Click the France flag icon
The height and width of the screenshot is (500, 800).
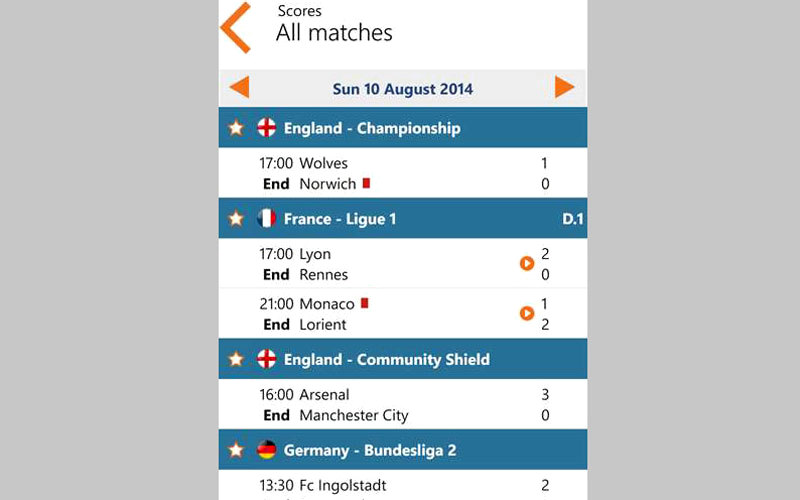[267, 218]
